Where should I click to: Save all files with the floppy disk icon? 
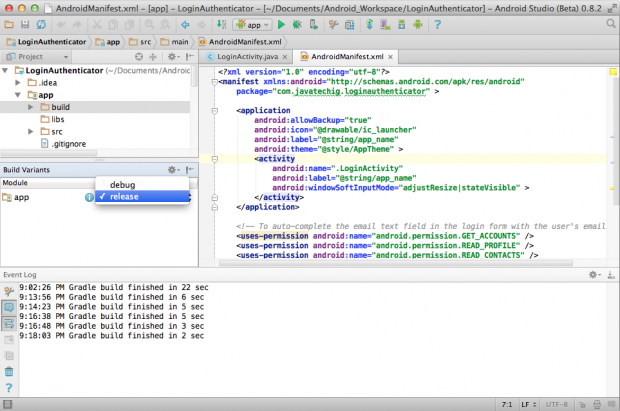(x=25, y=25)
